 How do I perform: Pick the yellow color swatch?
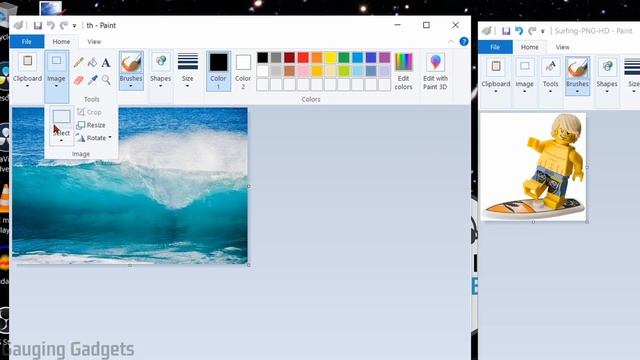point(330,58)
